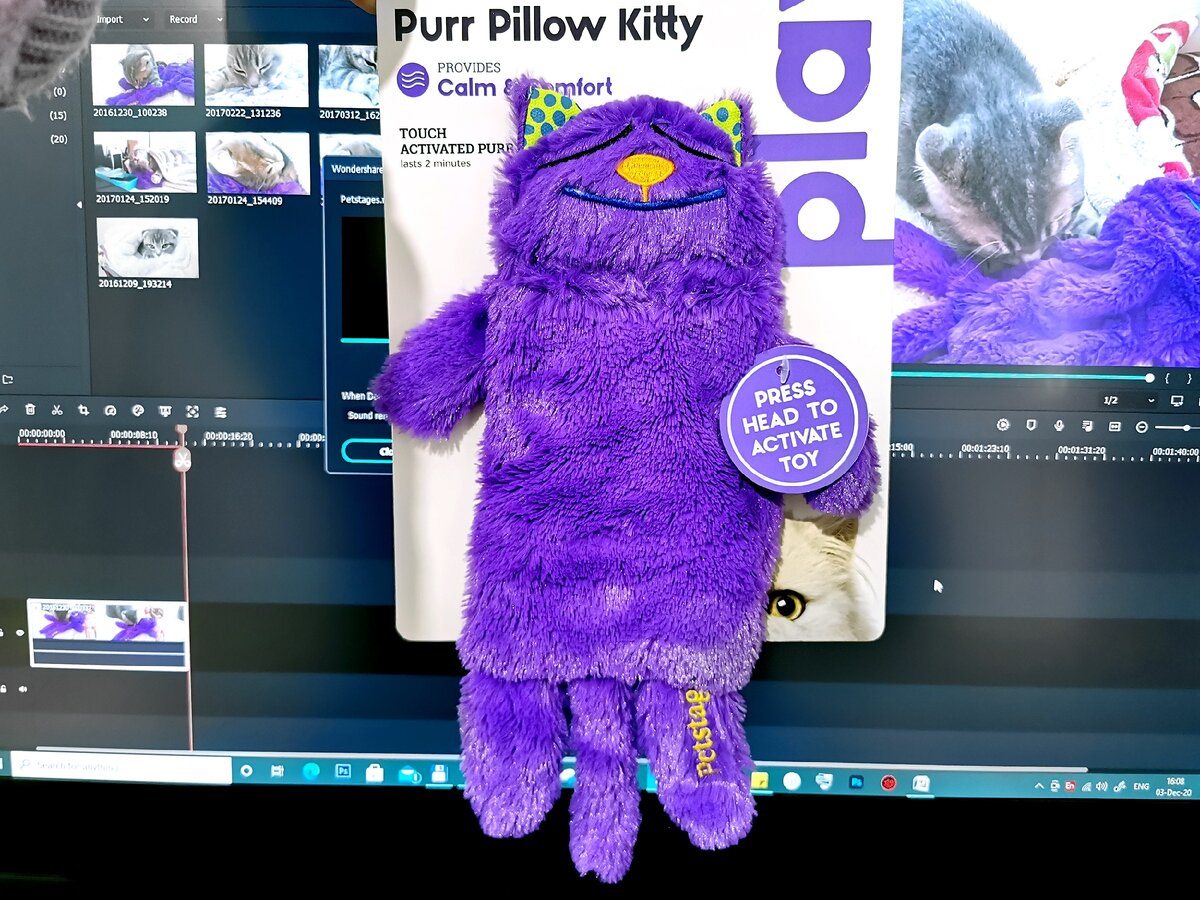Open the Speed control in timeline toolbar
1200x900 pixels.
(111, 410)
